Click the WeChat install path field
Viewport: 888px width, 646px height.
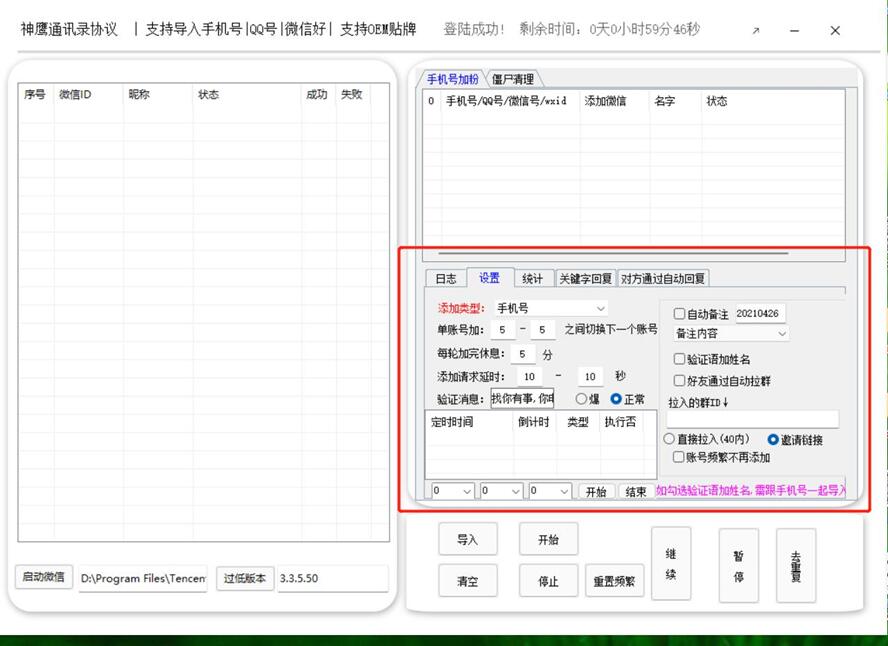143,578
